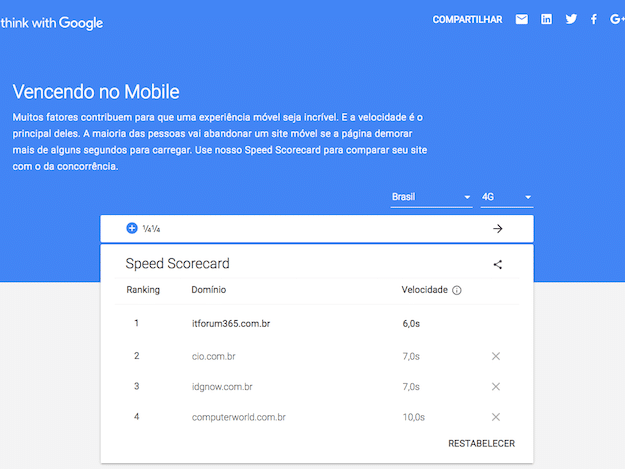Click the Domínio column header
Image resolution: width=625 pixels, height=469 pixels.
coord(208,290)
